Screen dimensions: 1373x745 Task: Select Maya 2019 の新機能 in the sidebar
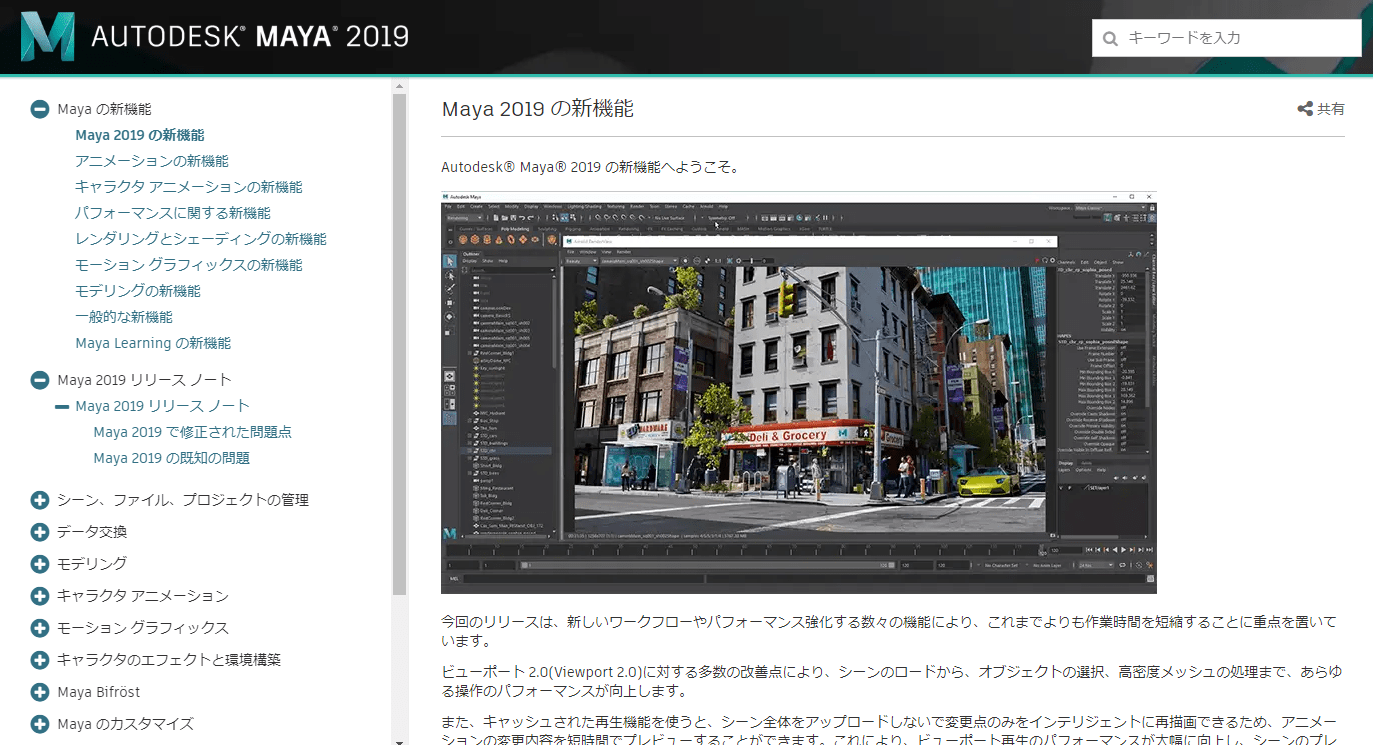[x=140, y=135]
